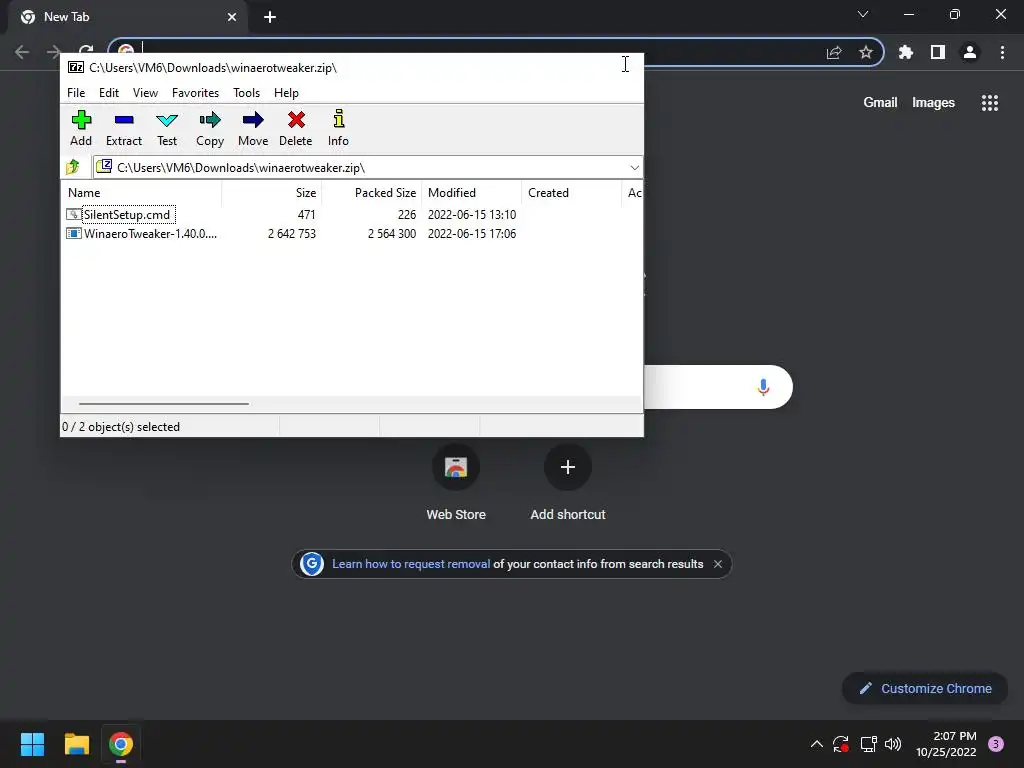
Task: Choose the Move toolbar icon
Action: point(253,129)
